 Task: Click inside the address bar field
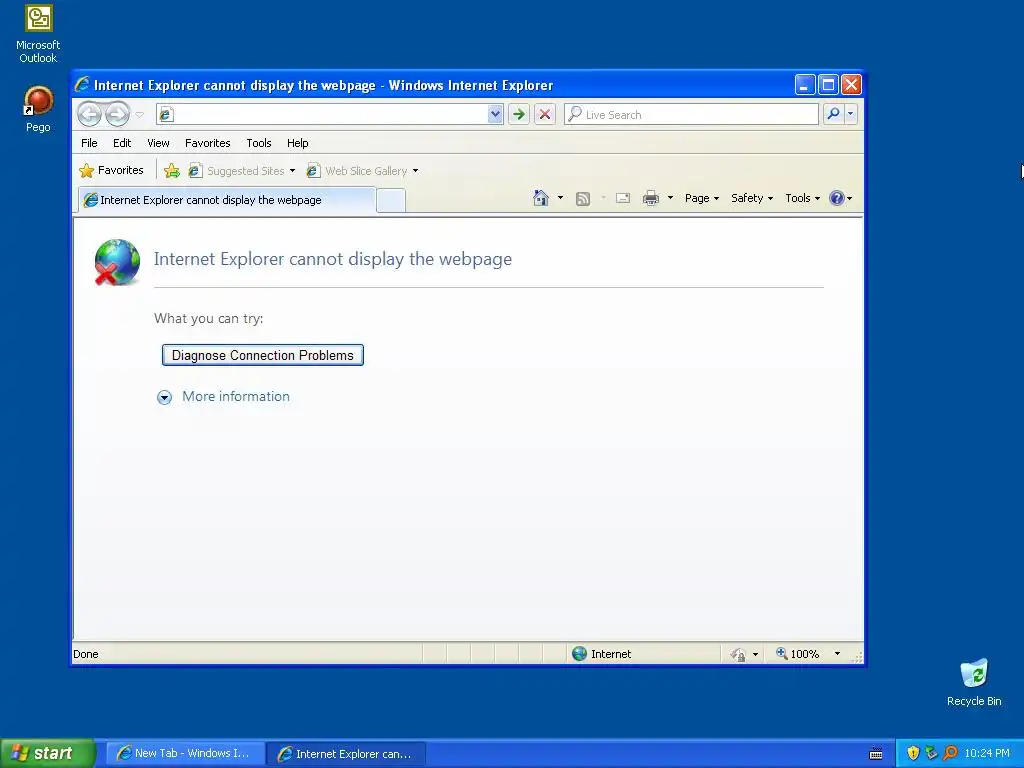(330, 114)
